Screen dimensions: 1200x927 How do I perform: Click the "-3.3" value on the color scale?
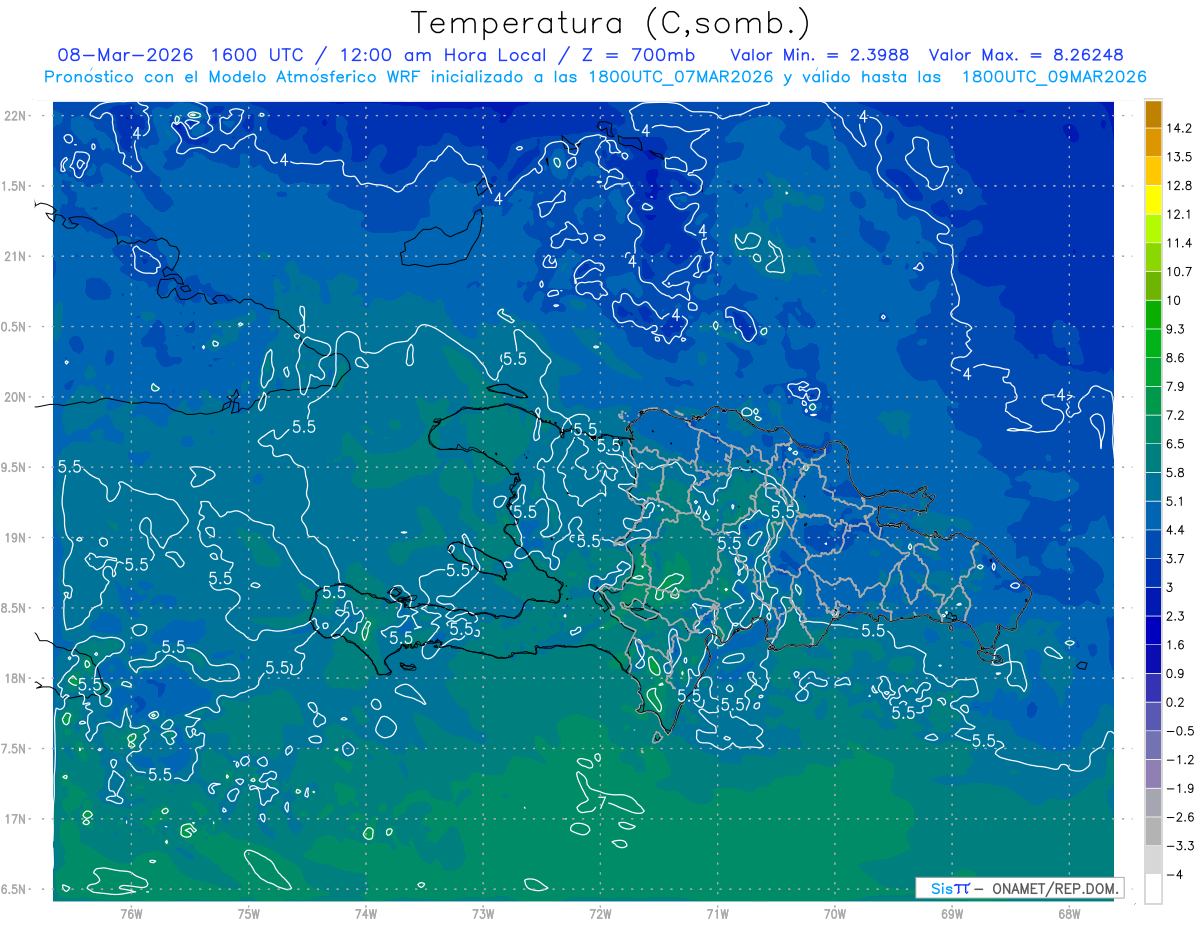(1179, 846)
